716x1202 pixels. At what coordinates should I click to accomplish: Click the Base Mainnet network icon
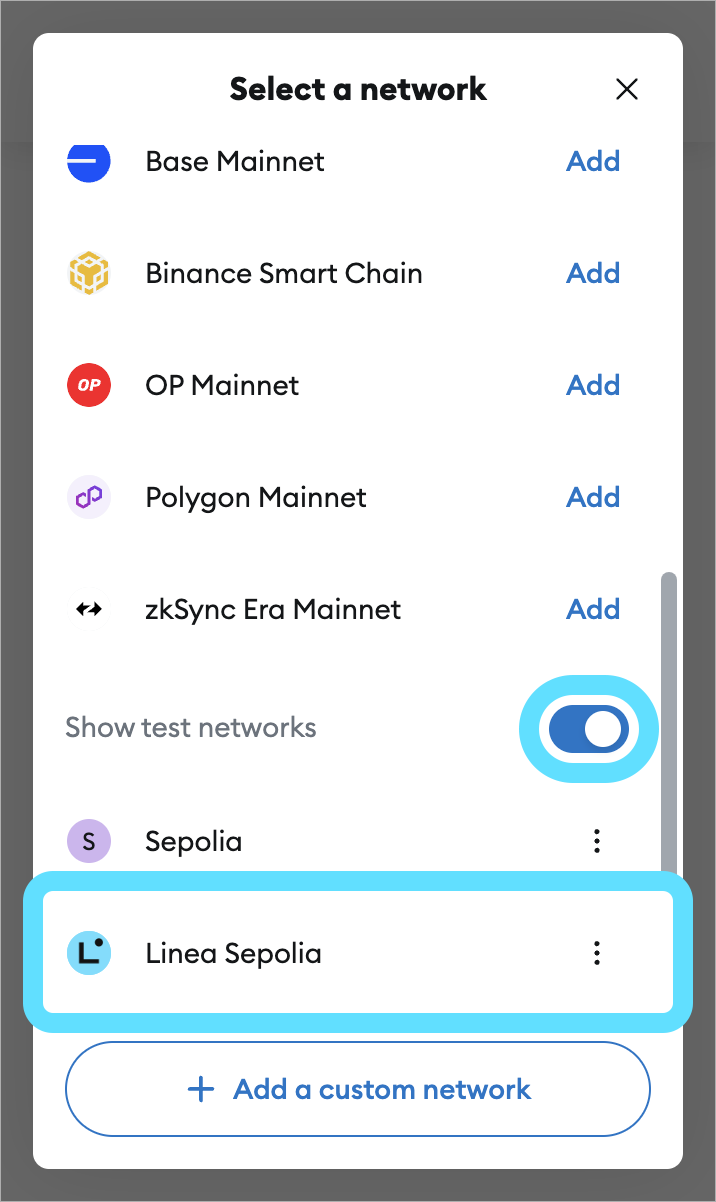tap(88, 161)
